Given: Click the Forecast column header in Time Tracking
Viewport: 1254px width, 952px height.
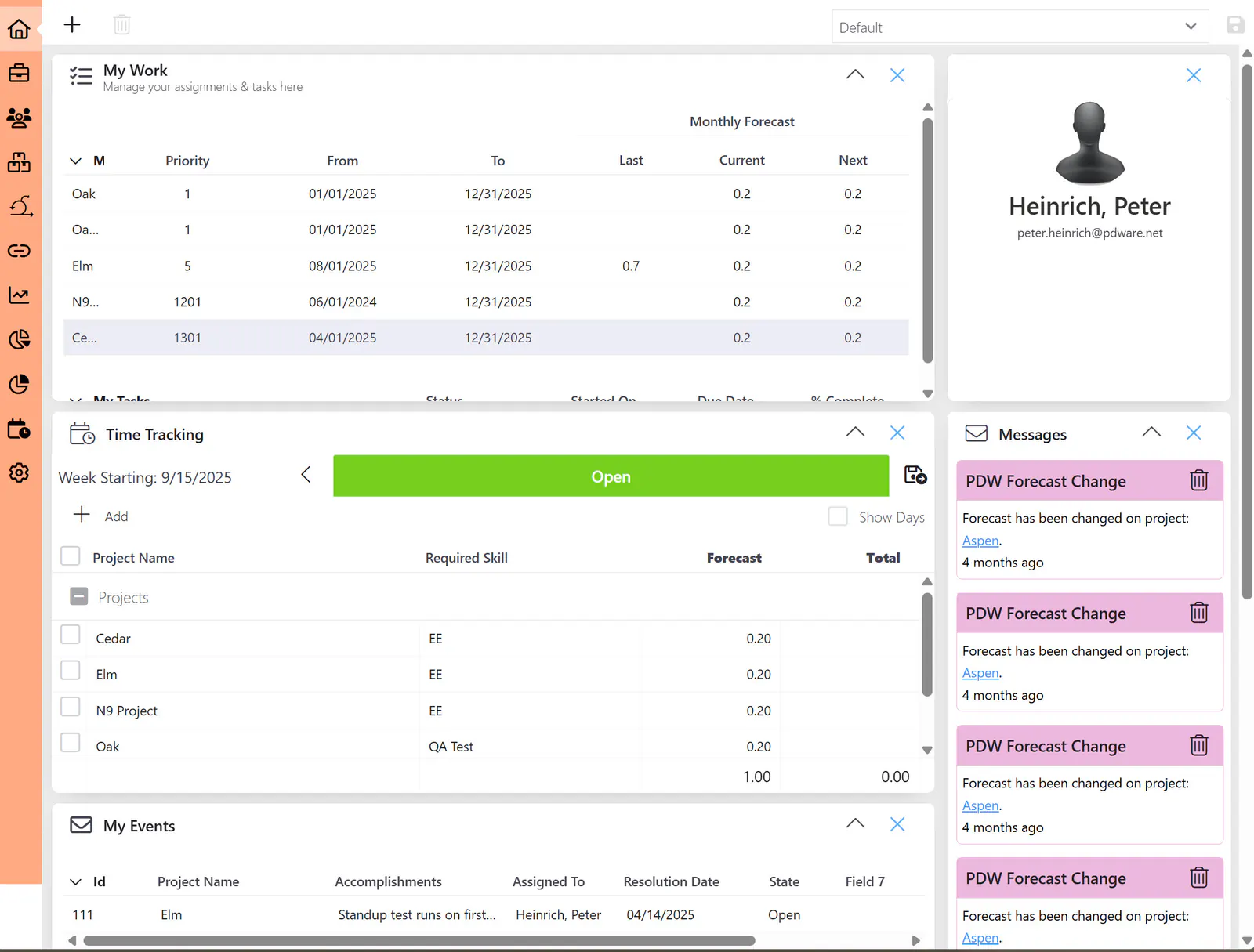Looking at the screenshot, I should coord(734,558).
